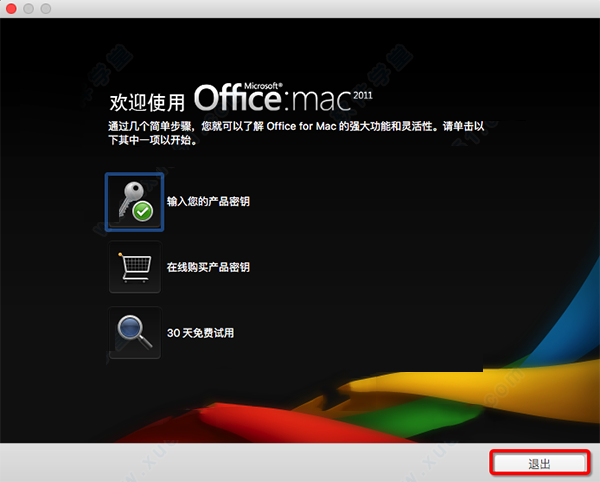Viewport: 600px width, 482px height.
Task: Select the 在线购买产品密钥 label
Action: [x=208, y=267]
